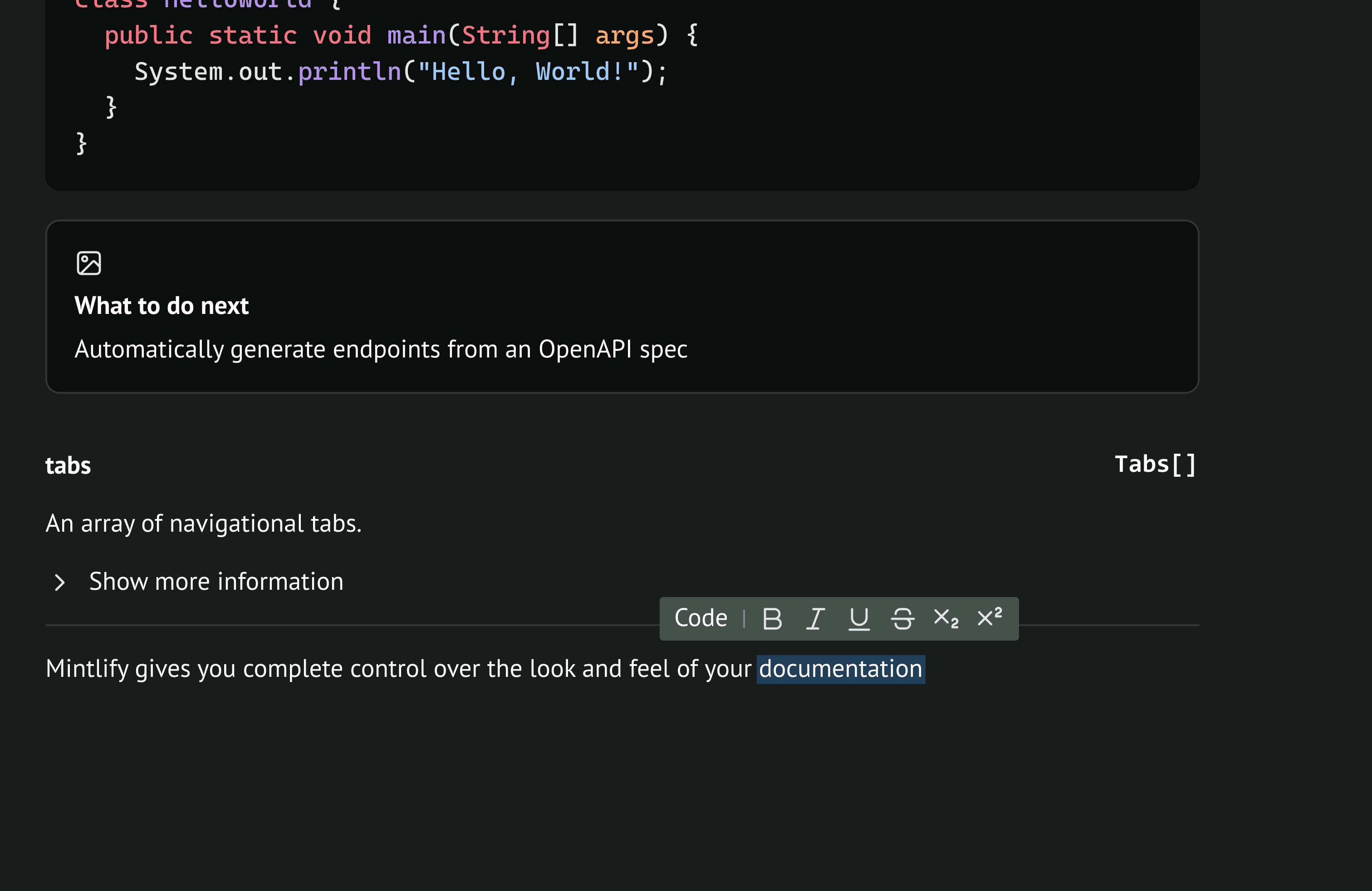Click the An array of navigational tabs text

[x=204, y=524]
